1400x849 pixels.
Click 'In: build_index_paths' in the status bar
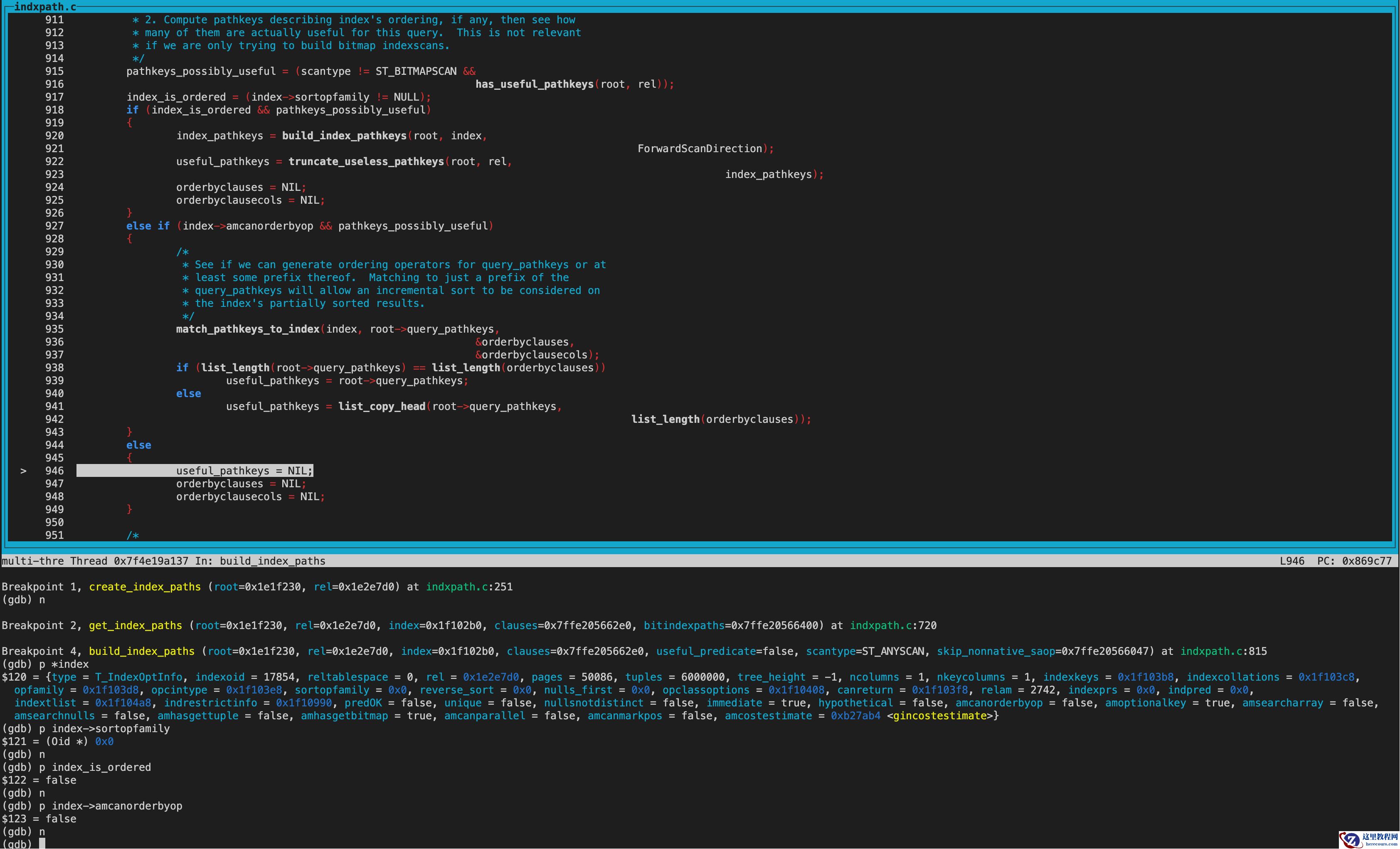coord(260,561)
